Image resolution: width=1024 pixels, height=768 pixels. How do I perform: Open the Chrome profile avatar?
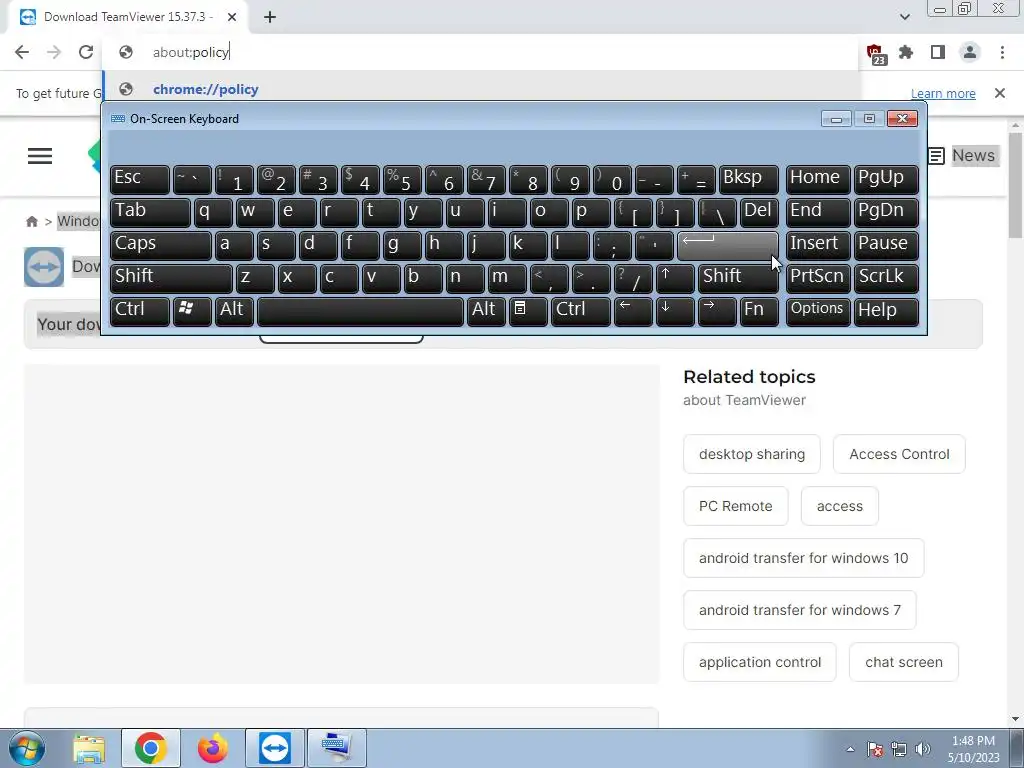click(x=970, y=52)
